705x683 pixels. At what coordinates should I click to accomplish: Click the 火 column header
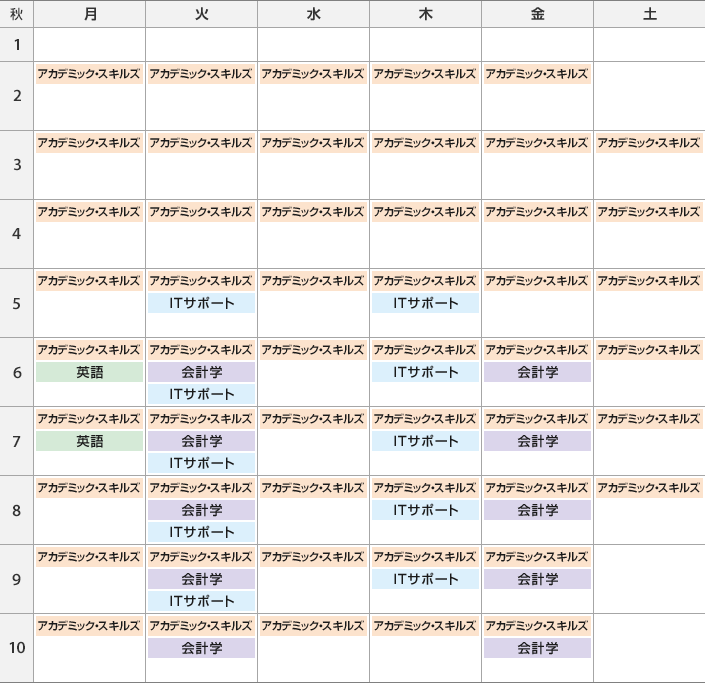(x=201, y=14)
